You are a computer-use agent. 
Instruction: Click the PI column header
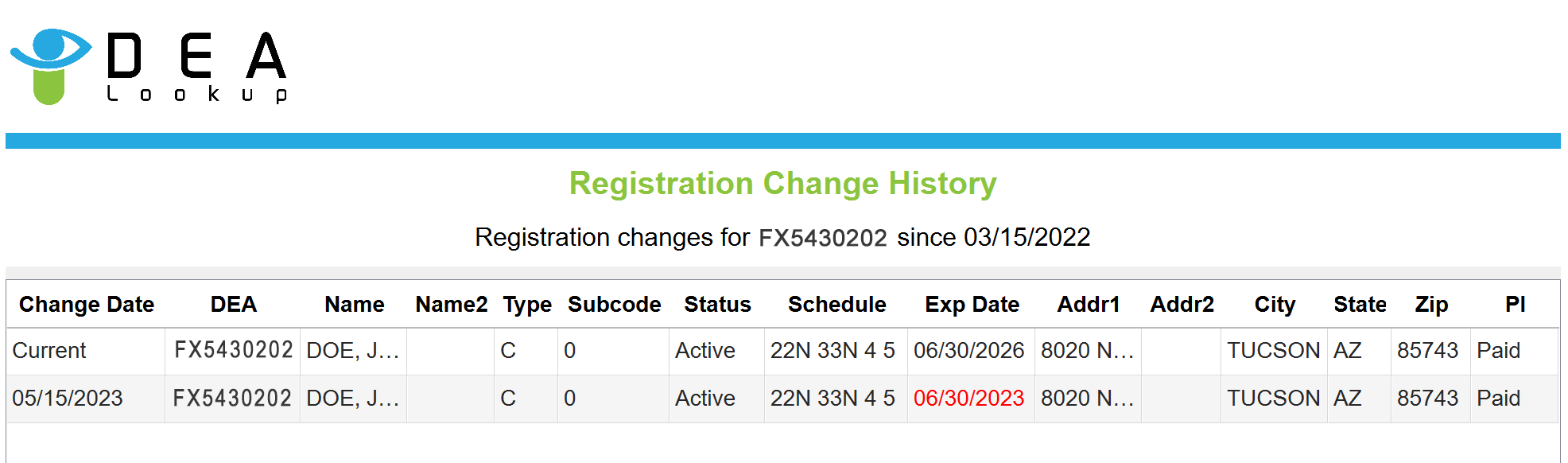tap(1515, 305)
